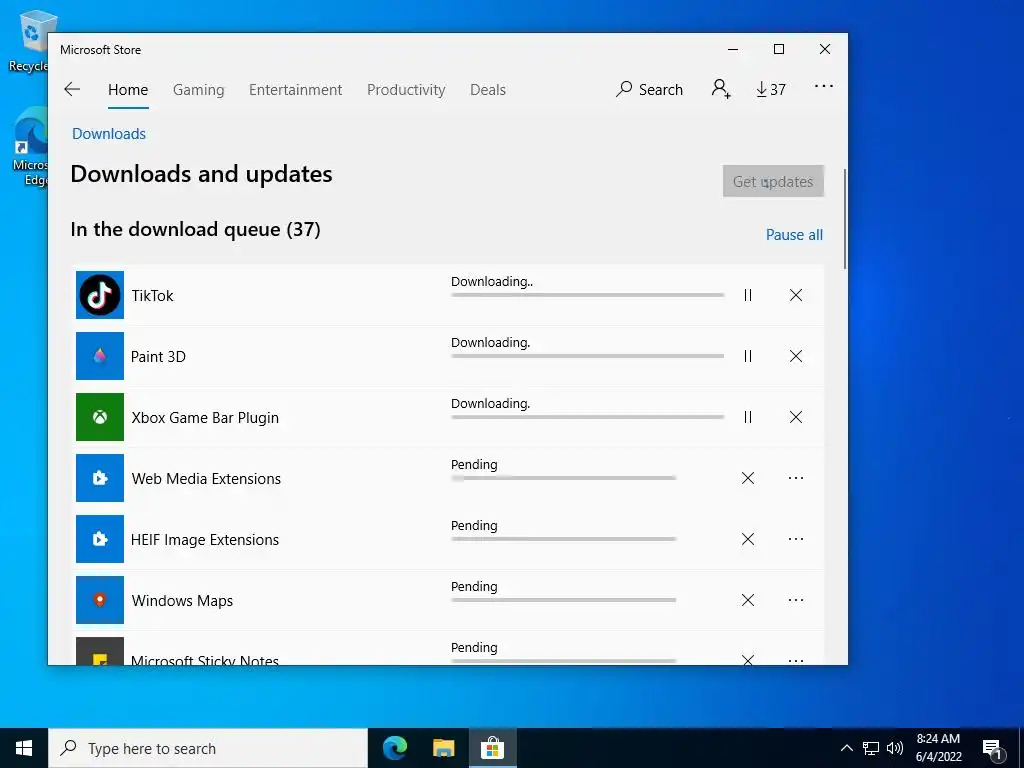Select the Microsoft Edge desktop shortcut

[30, 147]
